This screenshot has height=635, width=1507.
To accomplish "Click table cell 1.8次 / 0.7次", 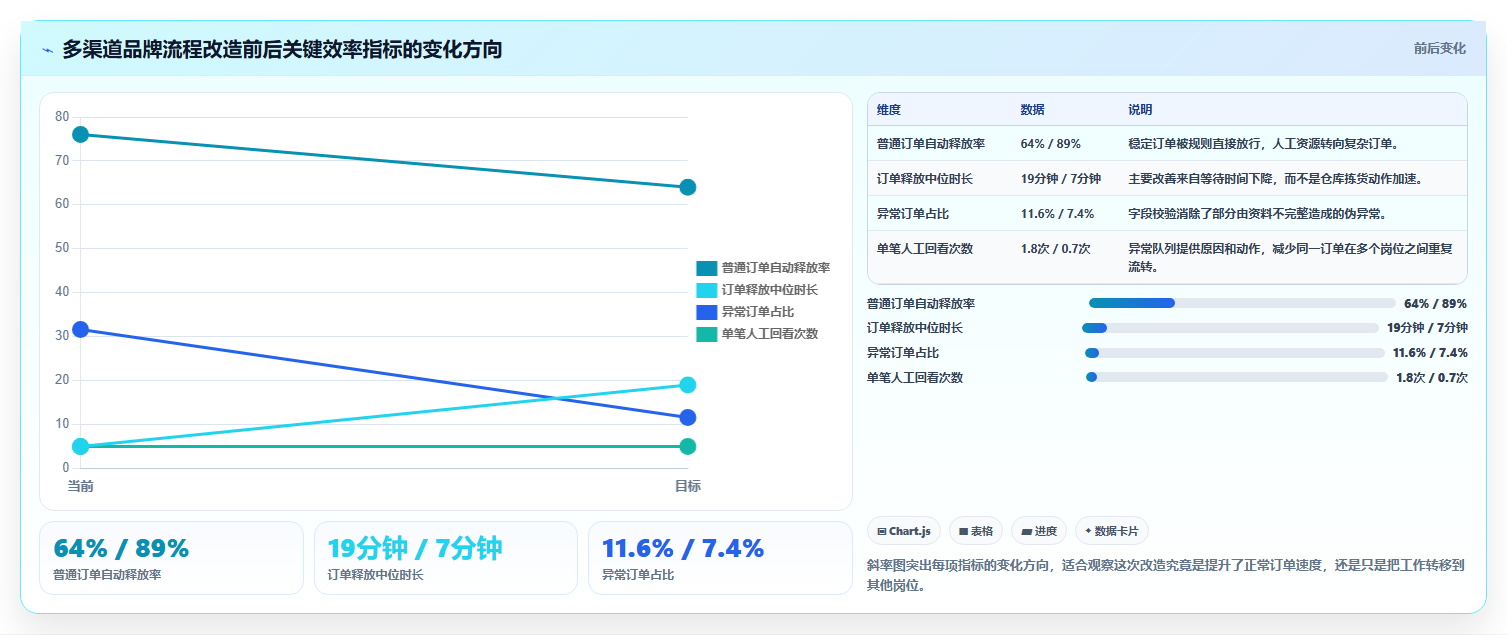I will [x=1055, y=249].
